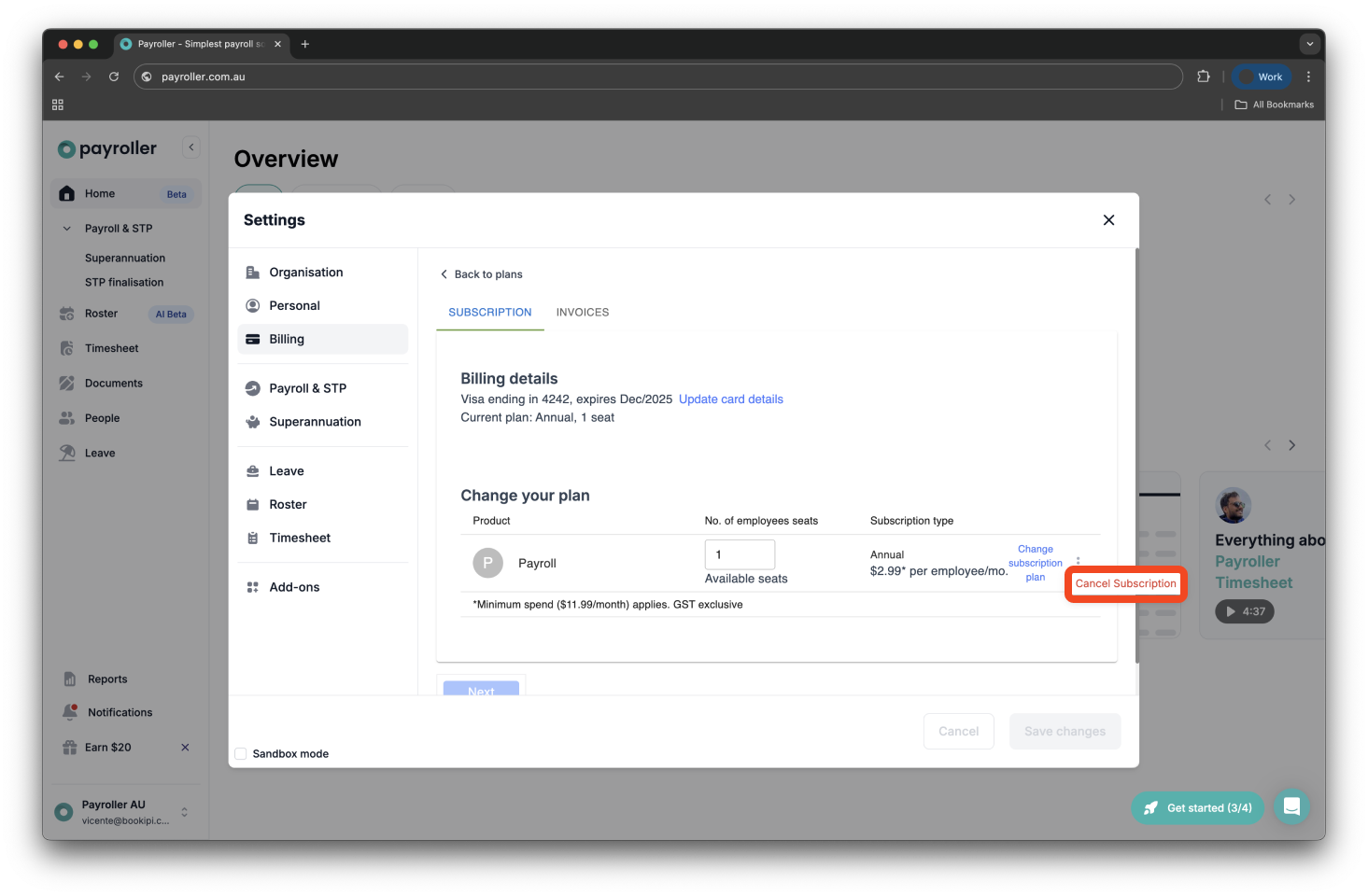Go to Home in main sidebar
Screen dimensions: 1368x896
(x=126, y=194)
